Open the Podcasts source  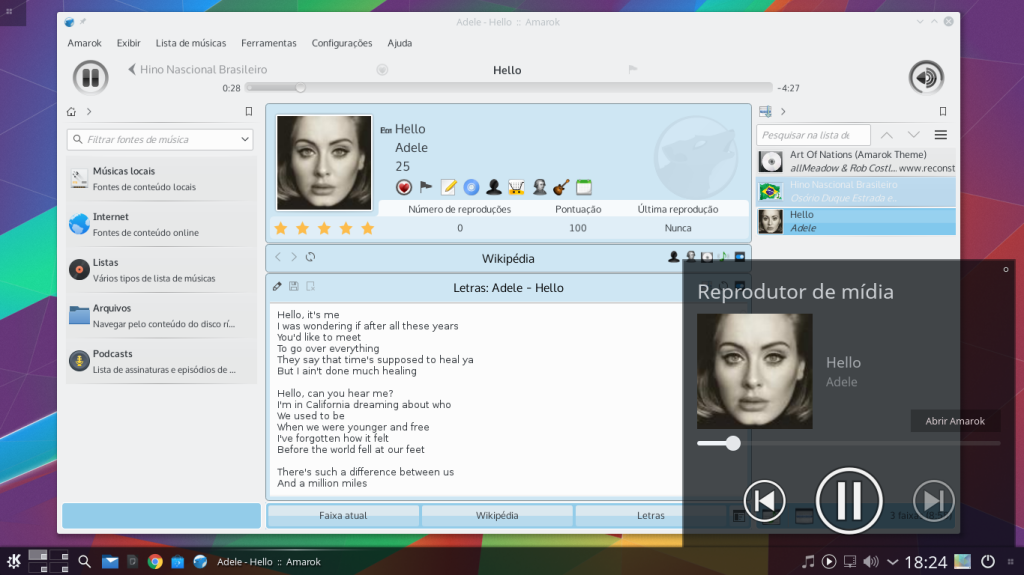(x=161, y=361)
